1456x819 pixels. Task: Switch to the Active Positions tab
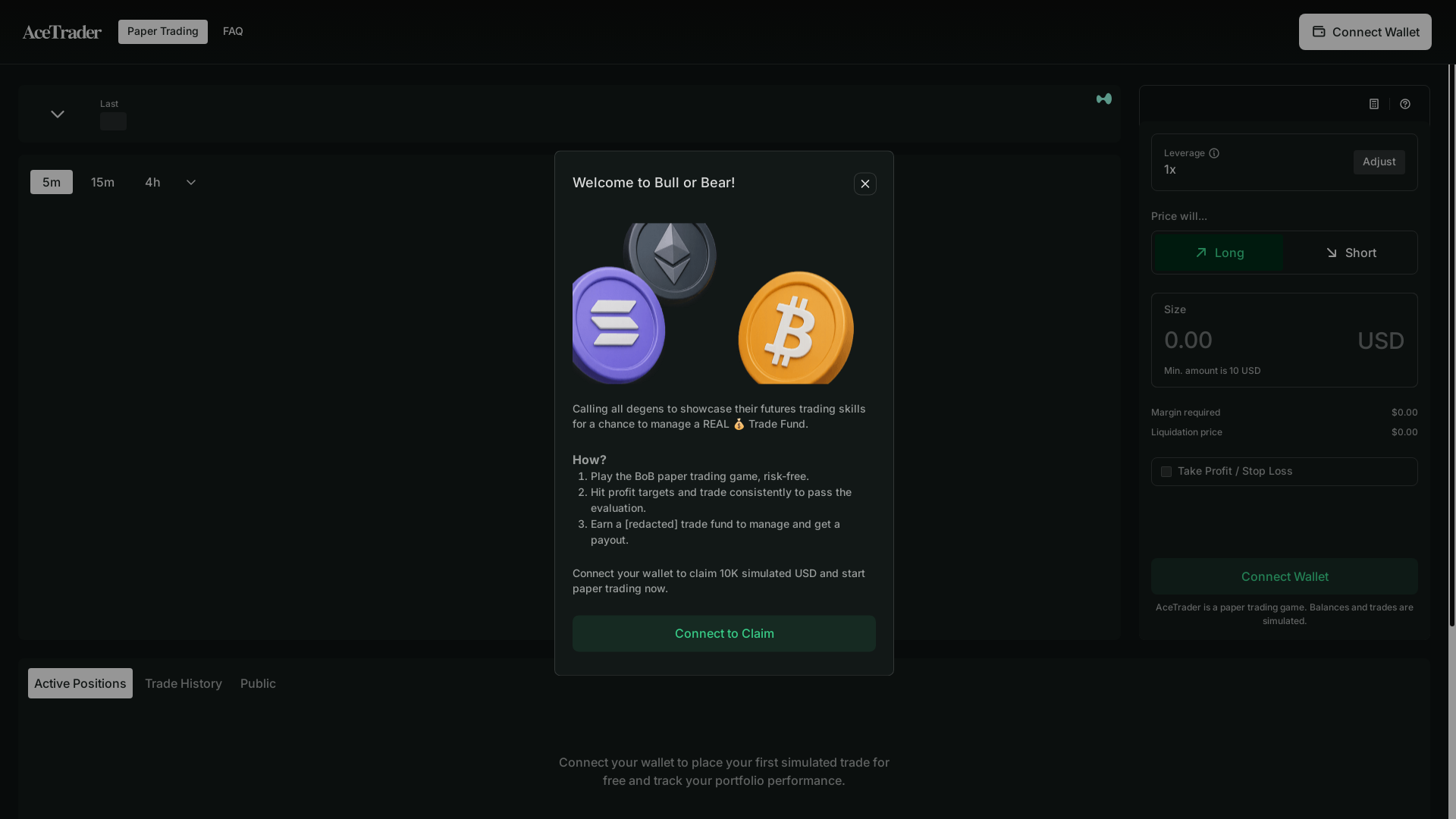(x=80, y=683)
